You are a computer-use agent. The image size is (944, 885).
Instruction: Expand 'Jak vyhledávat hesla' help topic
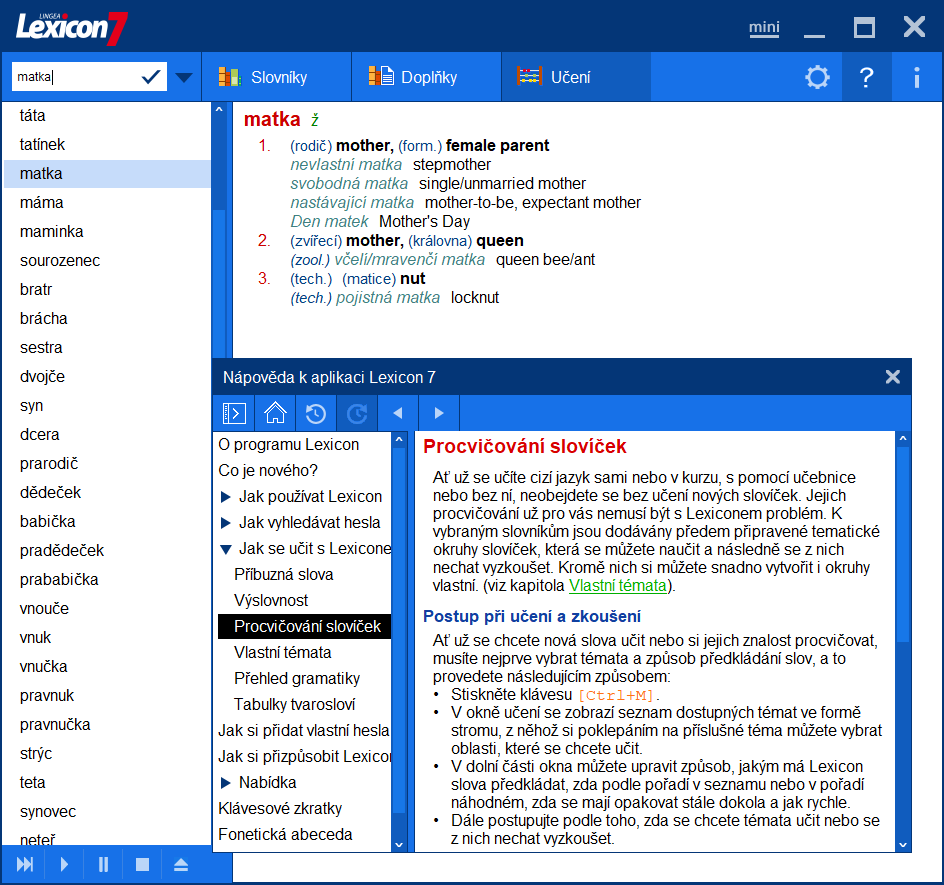(x=226, y=523)
